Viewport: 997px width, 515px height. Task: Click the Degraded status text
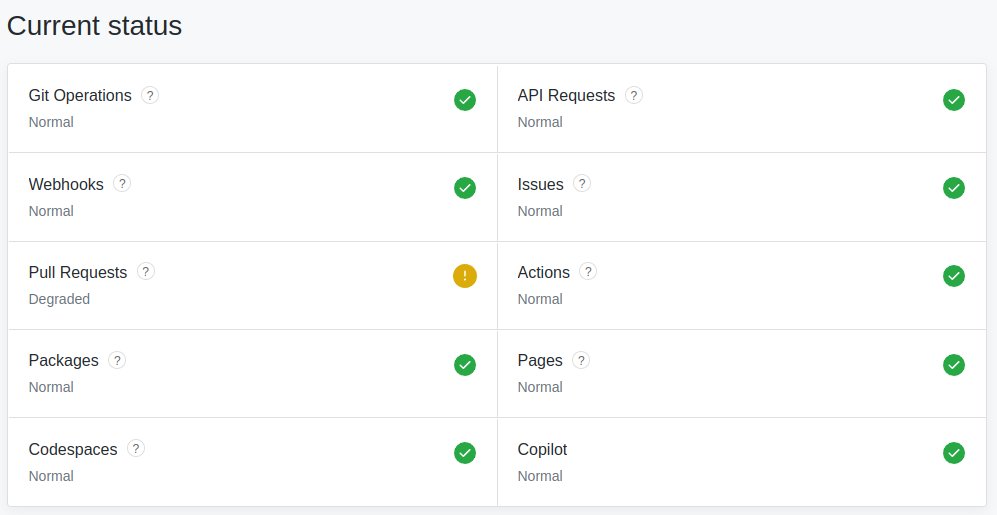(59, 299)
